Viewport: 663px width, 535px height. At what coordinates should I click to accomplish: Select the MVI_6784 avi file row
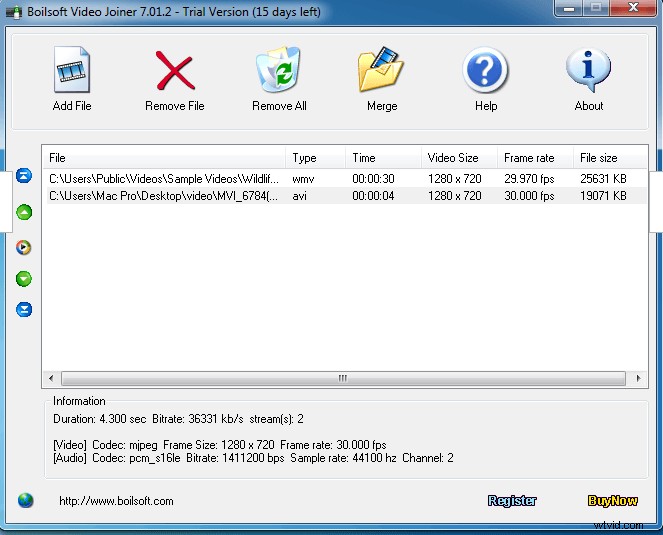click(x=346, y=196)
